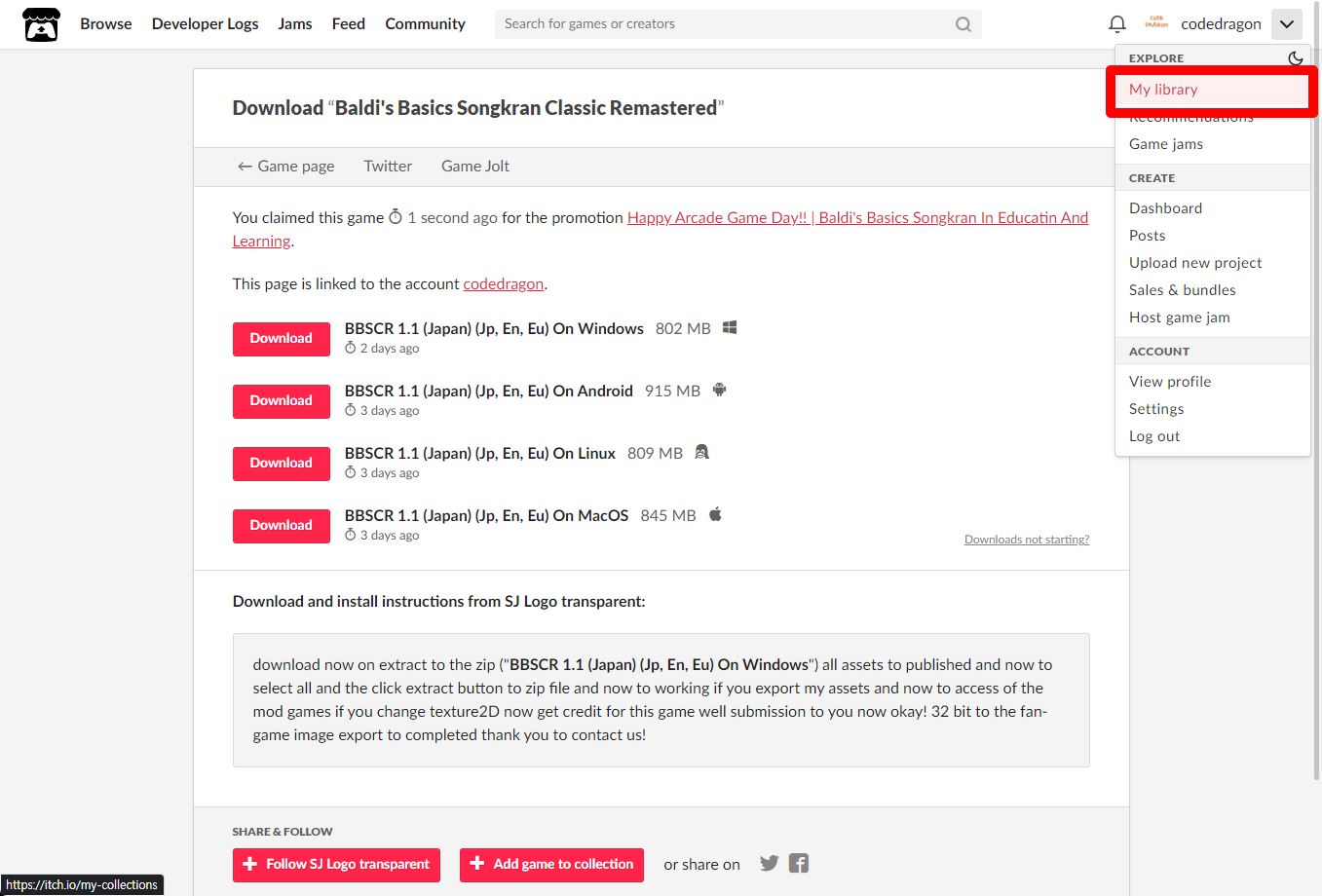Image resolution: width=1322 pixels, height=896 pixels.
Task: Click the clock icon beside '2 days ago'
Action: 351,348
